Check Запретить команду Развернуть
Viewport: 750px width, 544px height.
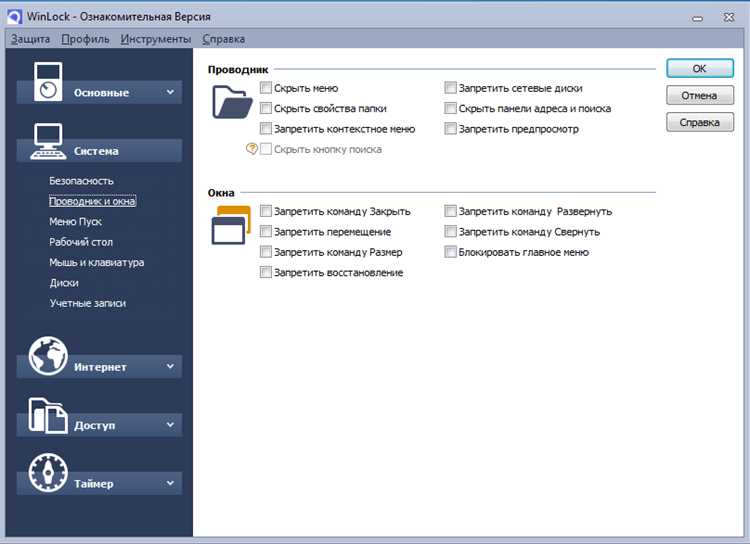[x=450, y=211]
